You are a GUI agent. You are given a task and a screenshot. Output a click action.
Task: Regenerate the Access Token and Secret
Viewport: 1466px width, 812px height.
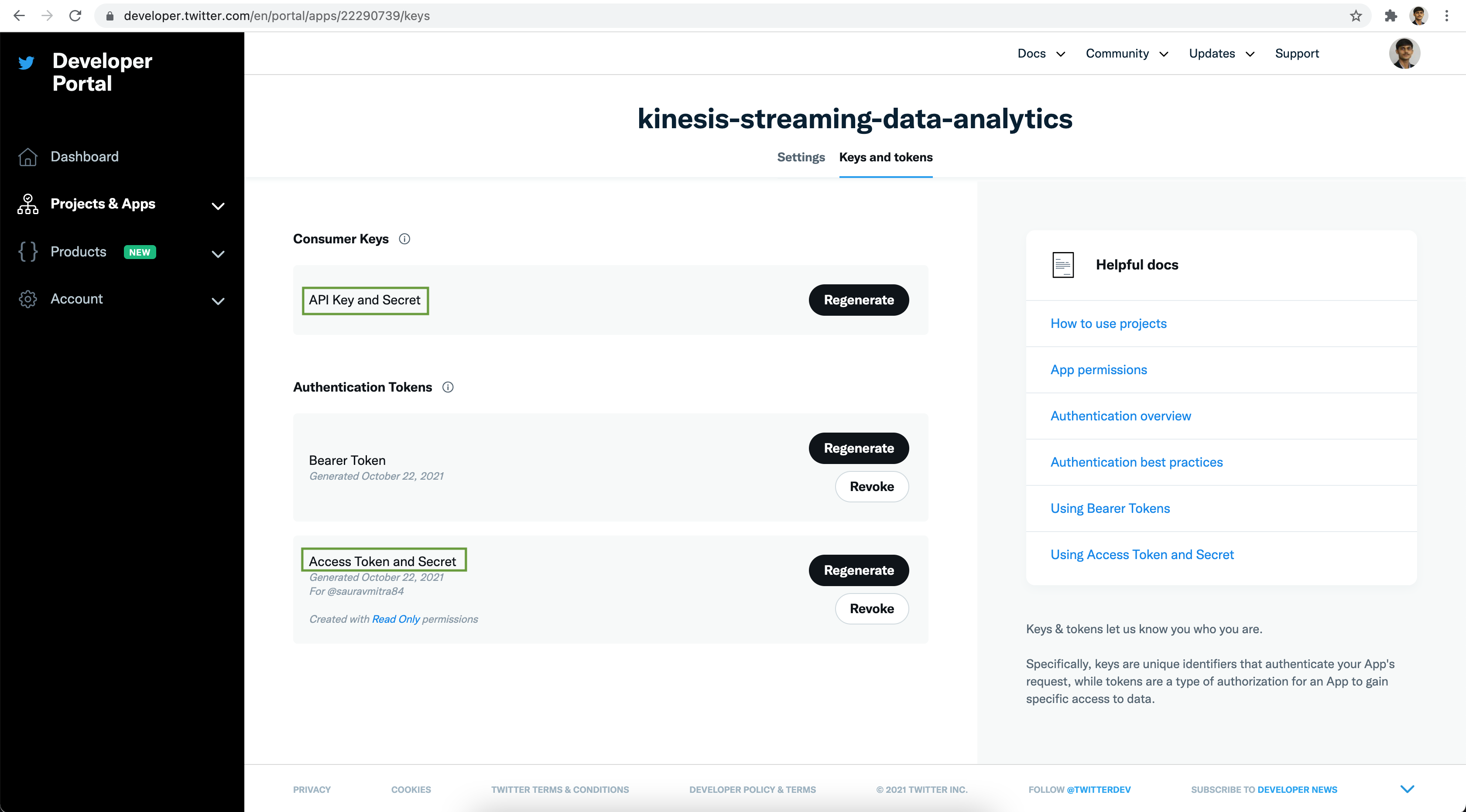858,570
